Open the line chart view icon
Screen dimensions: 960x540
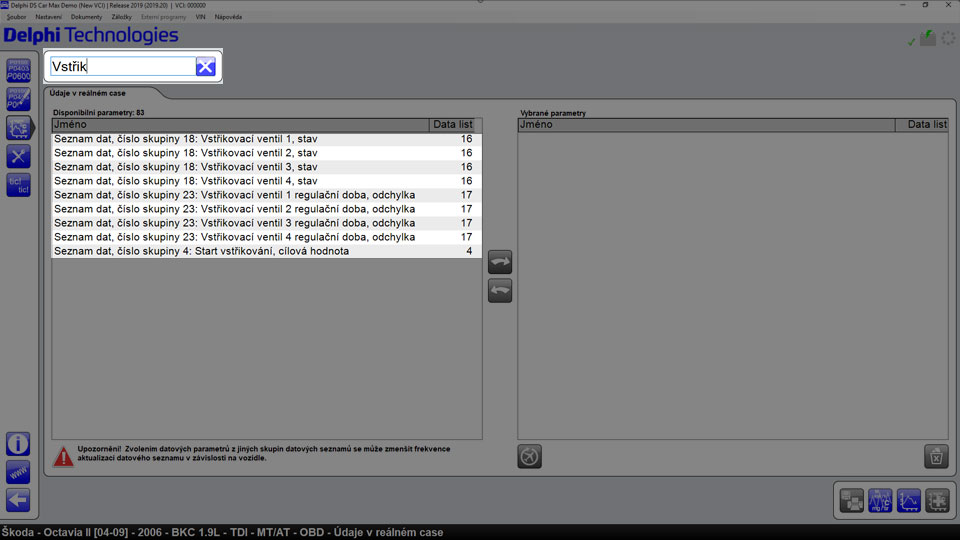(x=909, y=500)
